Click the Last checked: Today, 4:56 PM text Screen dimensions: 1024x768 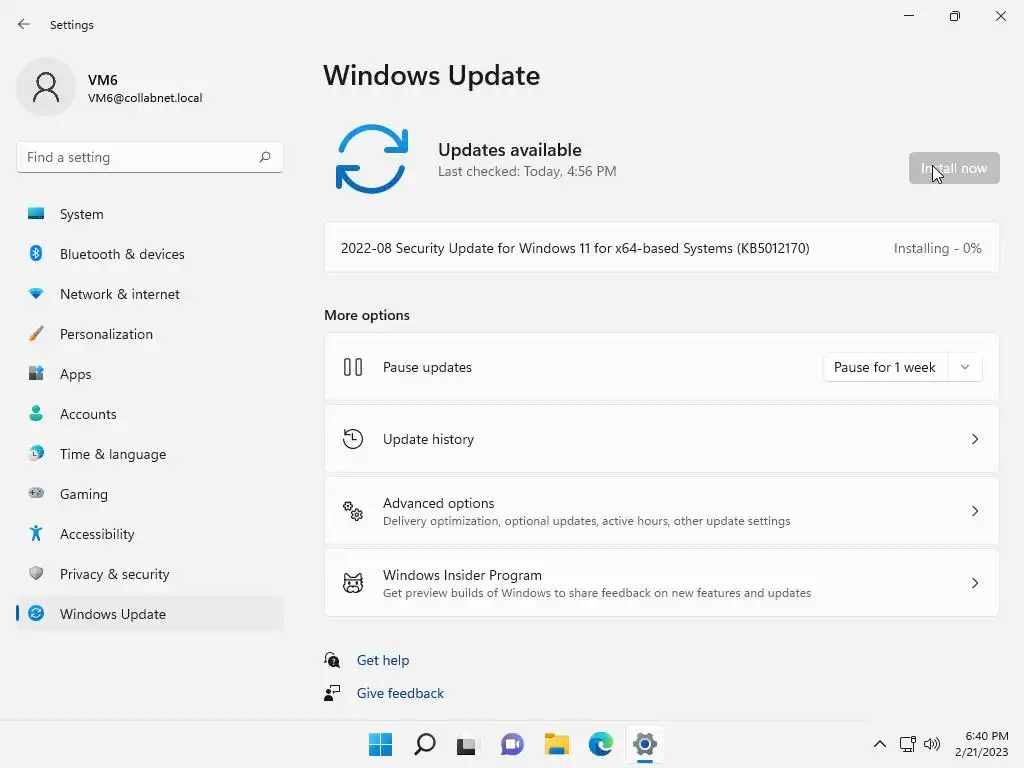(527, 171)
